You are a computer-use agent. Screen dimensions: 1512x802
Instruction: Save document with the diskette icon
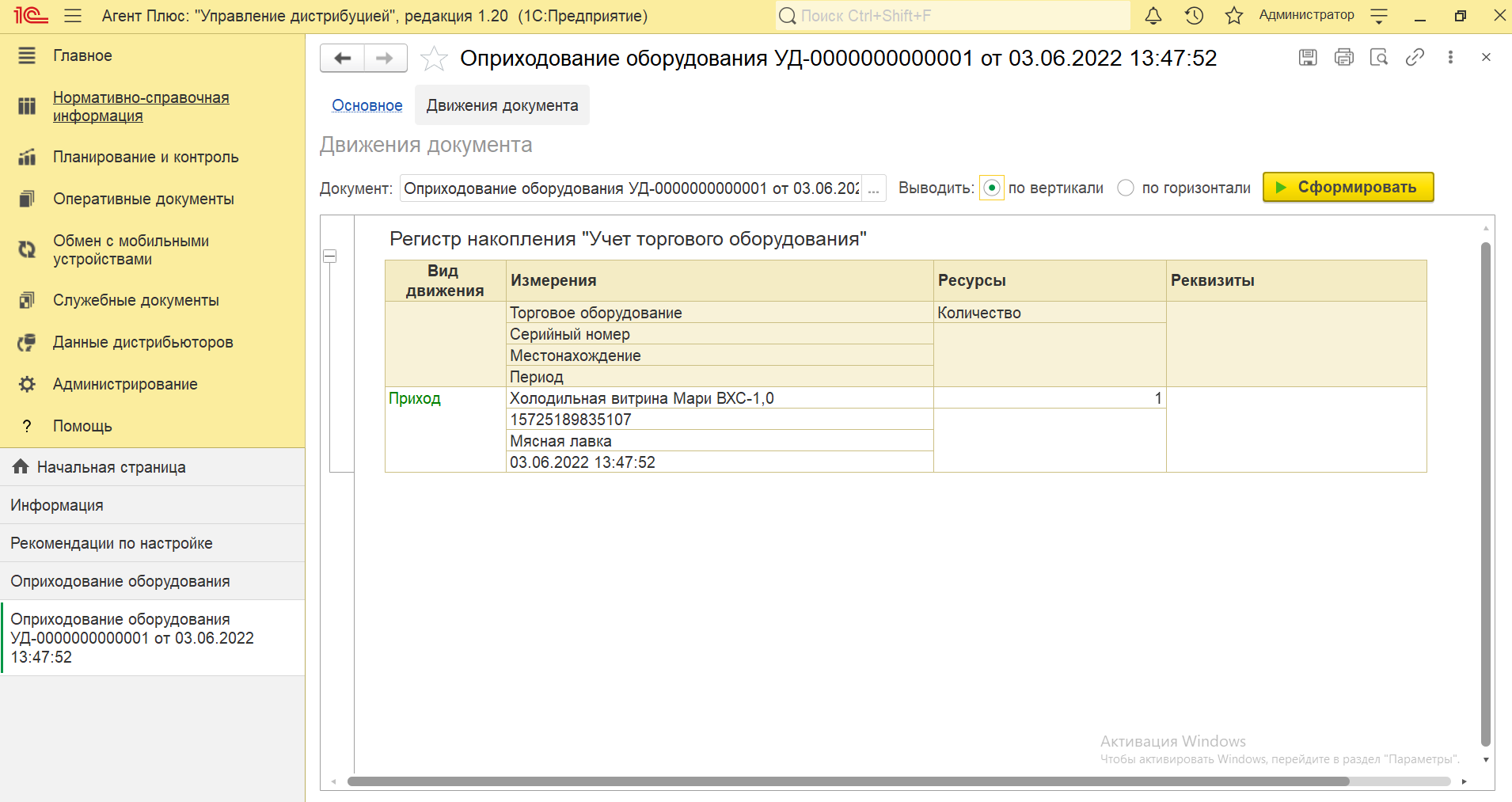tap(1308, 57)
